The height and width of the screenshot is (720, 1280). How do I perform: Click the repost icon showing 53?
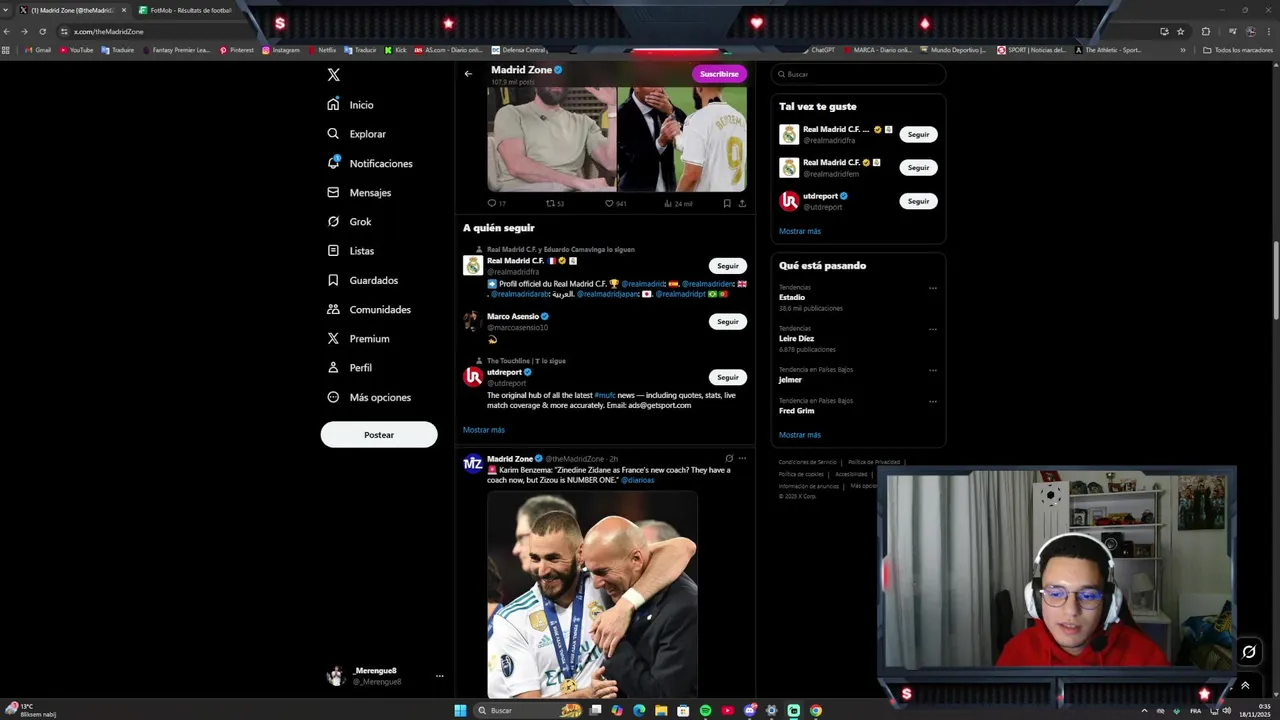click(x=550, y=203)
